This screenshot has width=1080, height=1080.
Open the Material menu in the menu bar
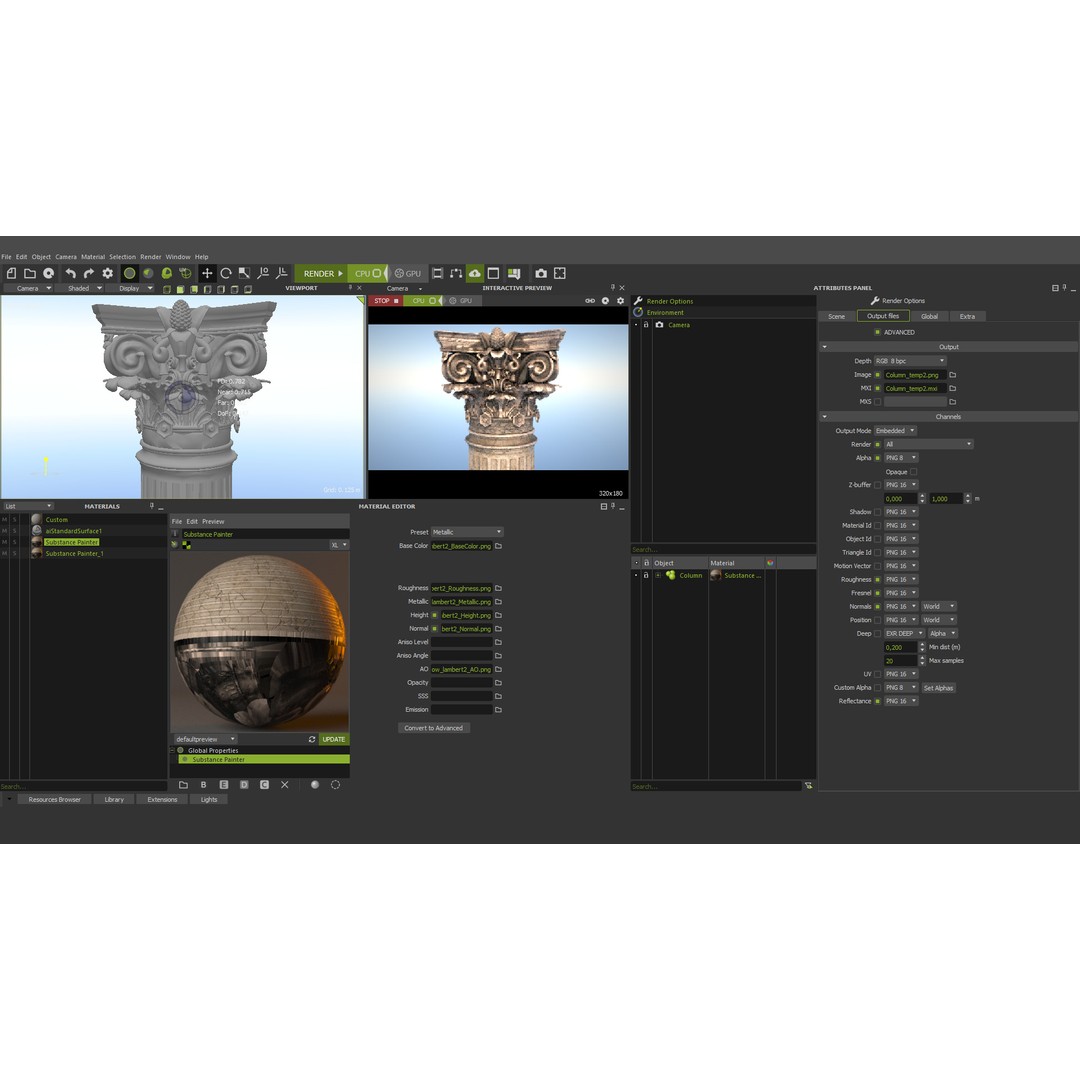(x=92, y=256)
